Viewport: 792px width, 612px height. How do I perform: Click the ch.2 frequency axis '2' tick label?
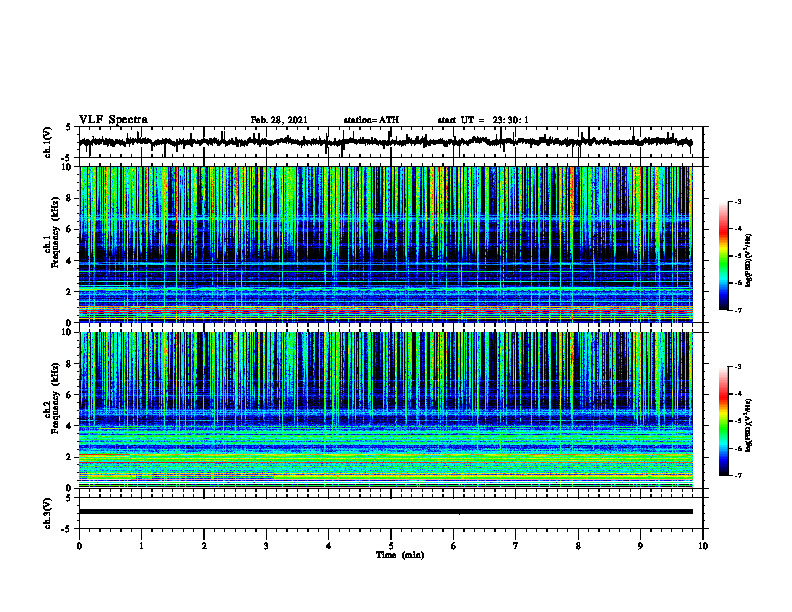coord(70,457)
